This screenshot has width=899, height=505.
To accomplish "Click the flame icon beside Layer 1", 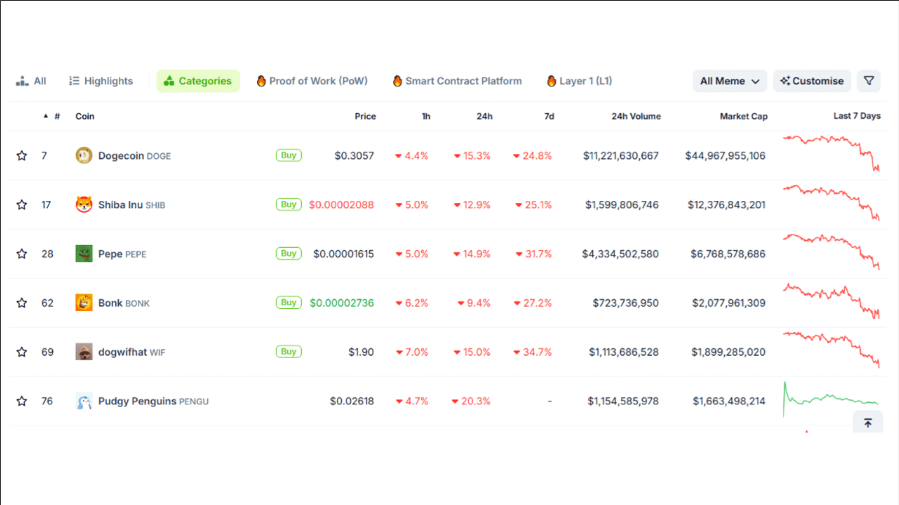I will (551, 81).
